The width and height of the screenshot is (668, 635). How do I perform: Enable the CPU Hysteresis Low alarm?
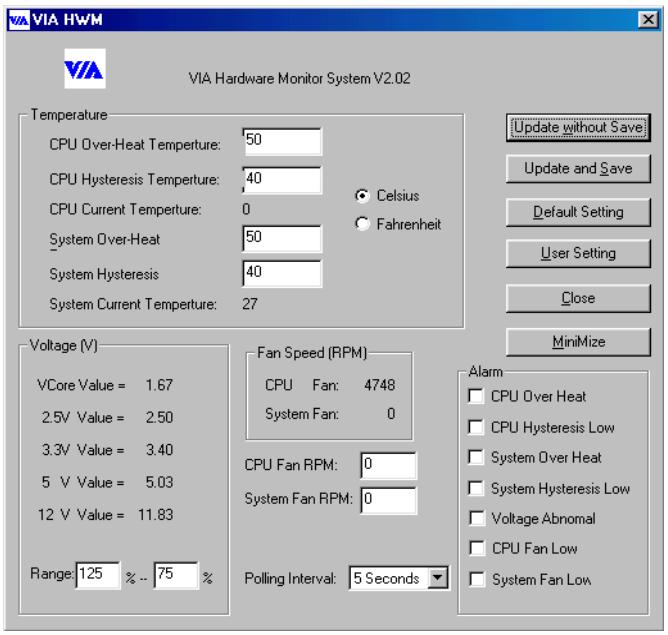(x=475, y=427)
